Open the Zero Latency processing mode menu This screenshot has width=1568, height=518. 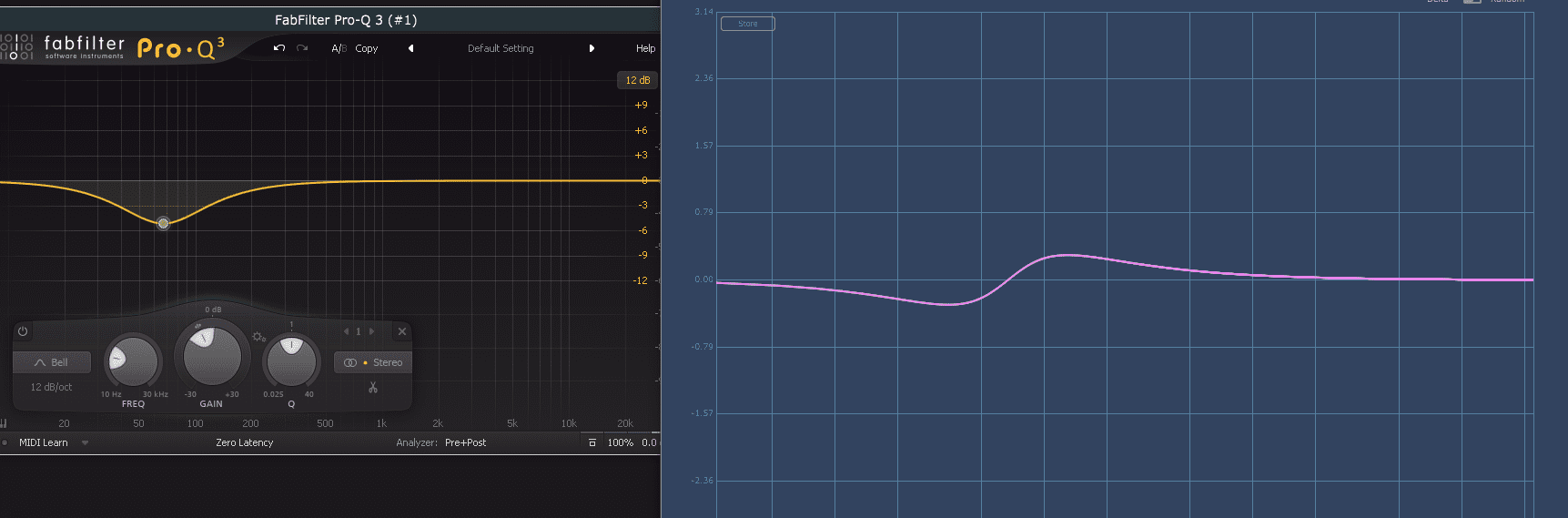245,442
